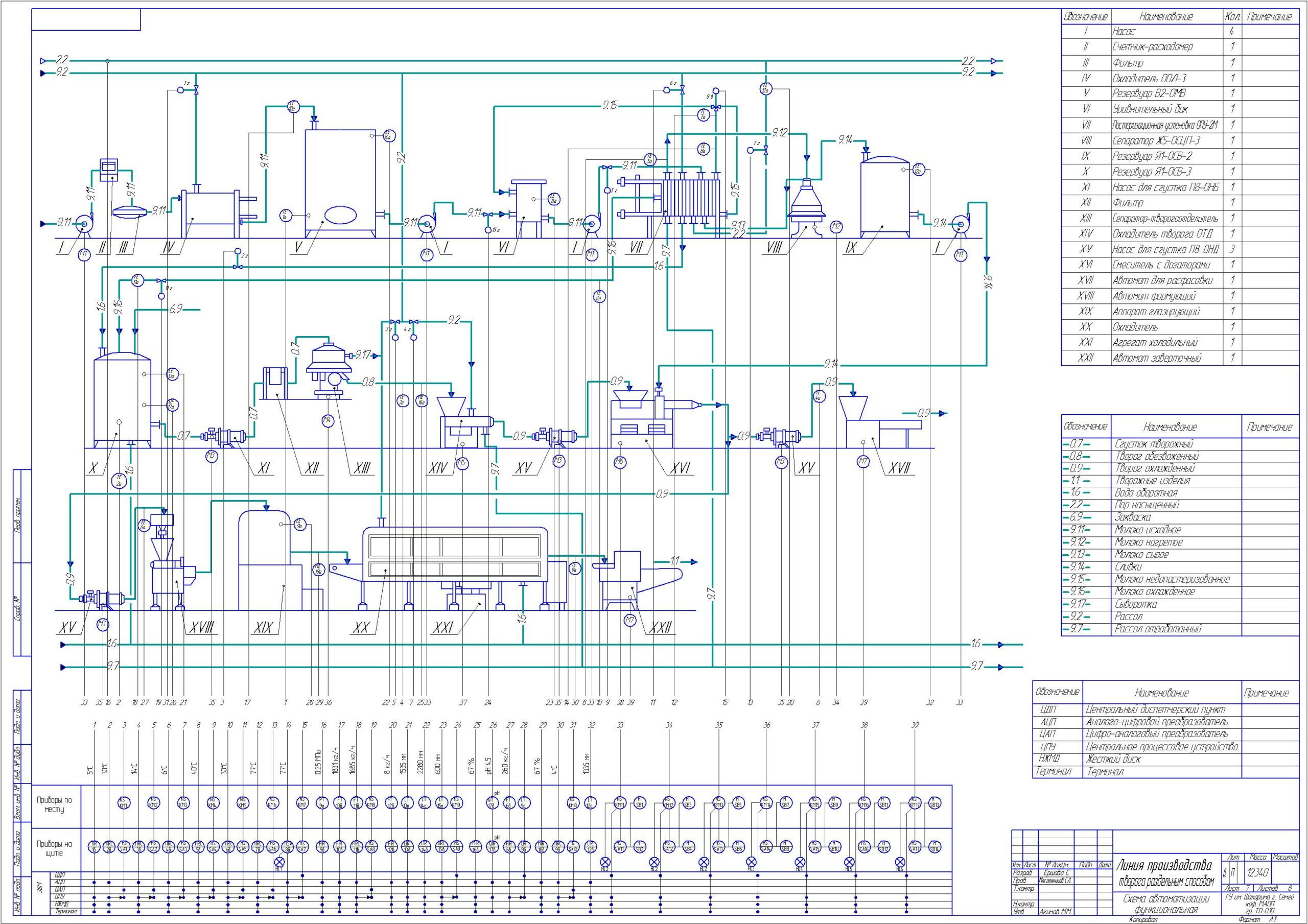Click 'Аналого-цифровой преобразователь' entry
The image size is (1308, 924).
pyautogui.click(x=1157, y=722)
